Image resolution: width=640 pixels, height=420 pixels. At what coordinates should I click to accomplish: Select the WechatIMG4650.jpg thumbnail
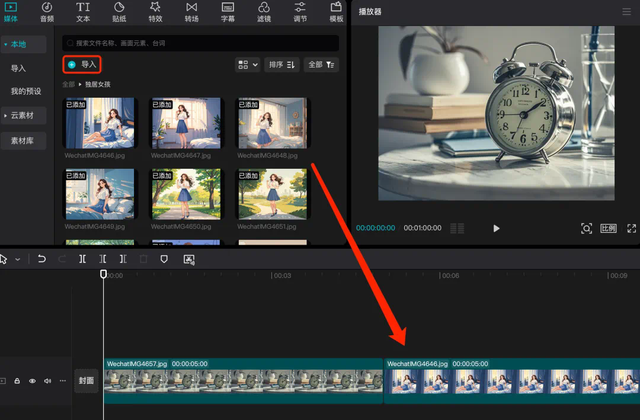click(186, 194)
